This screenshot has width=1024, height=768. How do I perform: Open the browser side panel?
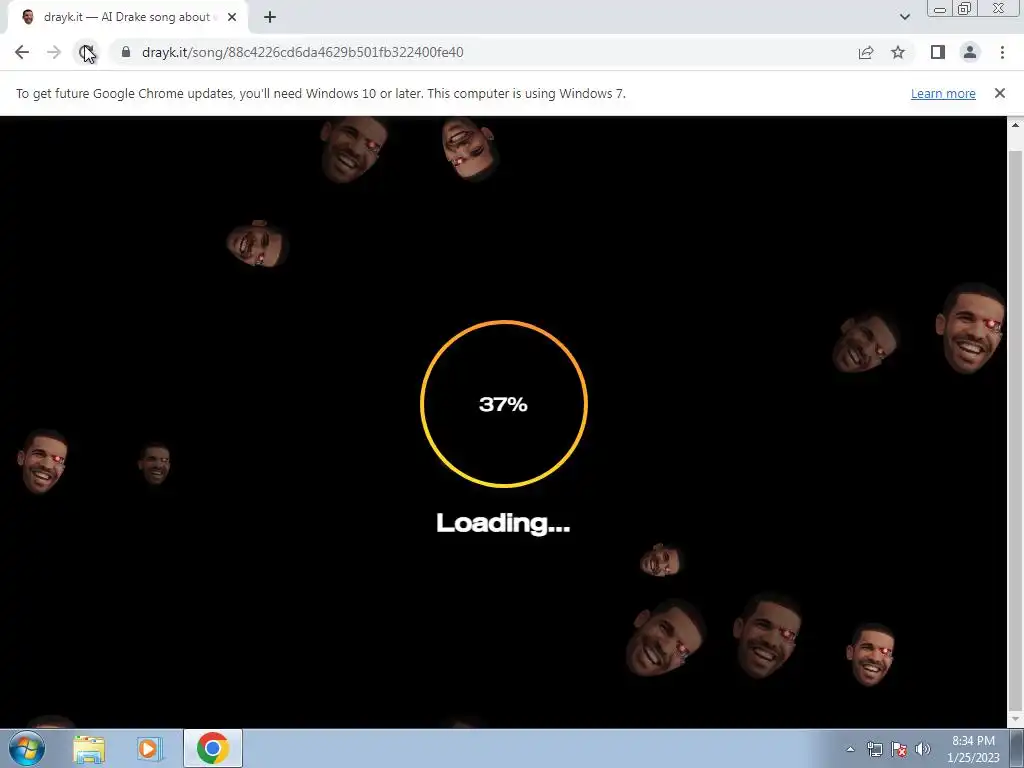click(938, 52)
